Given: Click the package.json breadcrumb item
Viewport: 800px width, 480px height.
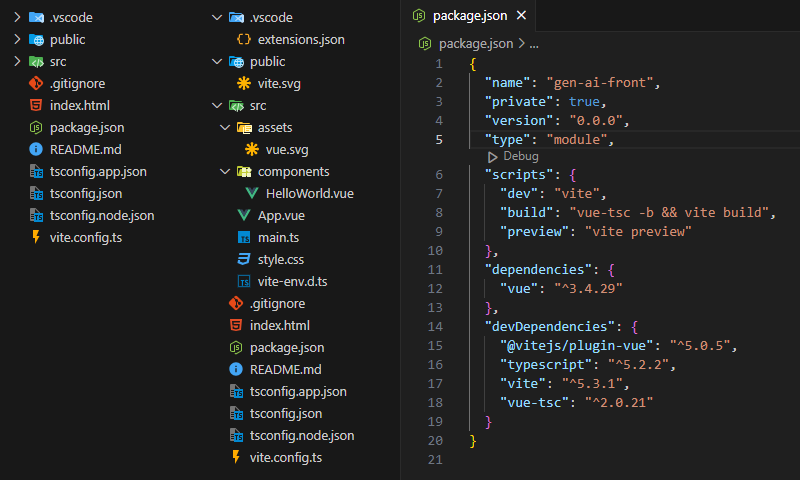Looking at the screenshot, I should (x=476, y=44).
